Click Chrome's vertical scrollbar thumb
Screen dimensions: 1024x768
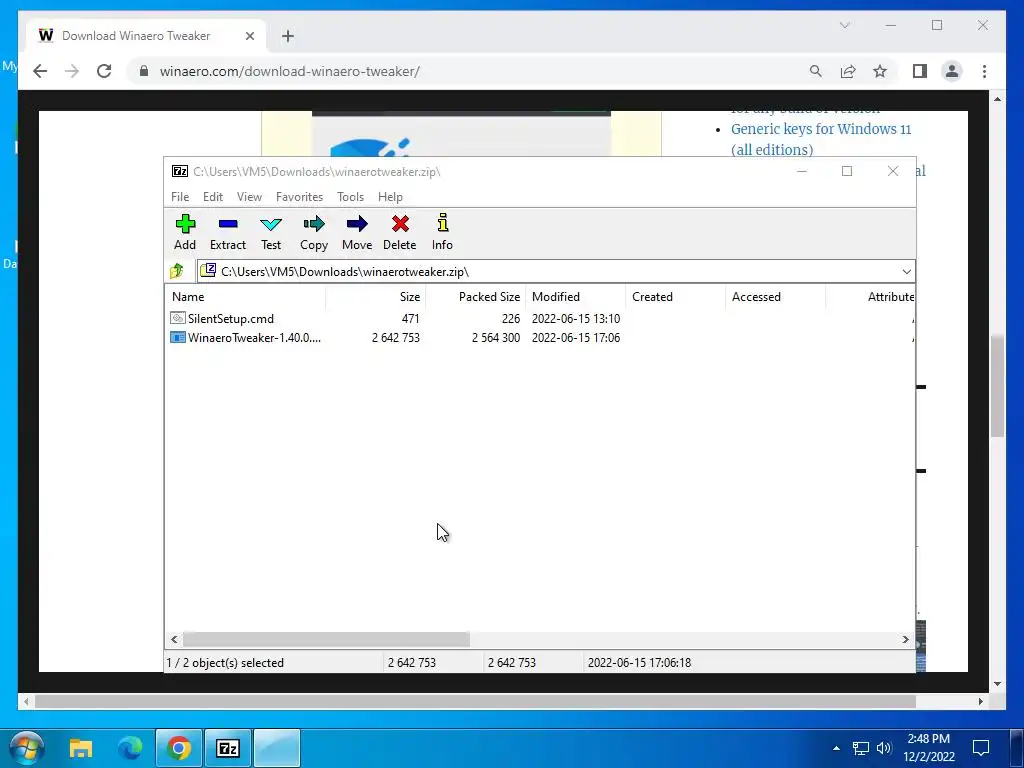pyautogui.click(x=997, y=387)
